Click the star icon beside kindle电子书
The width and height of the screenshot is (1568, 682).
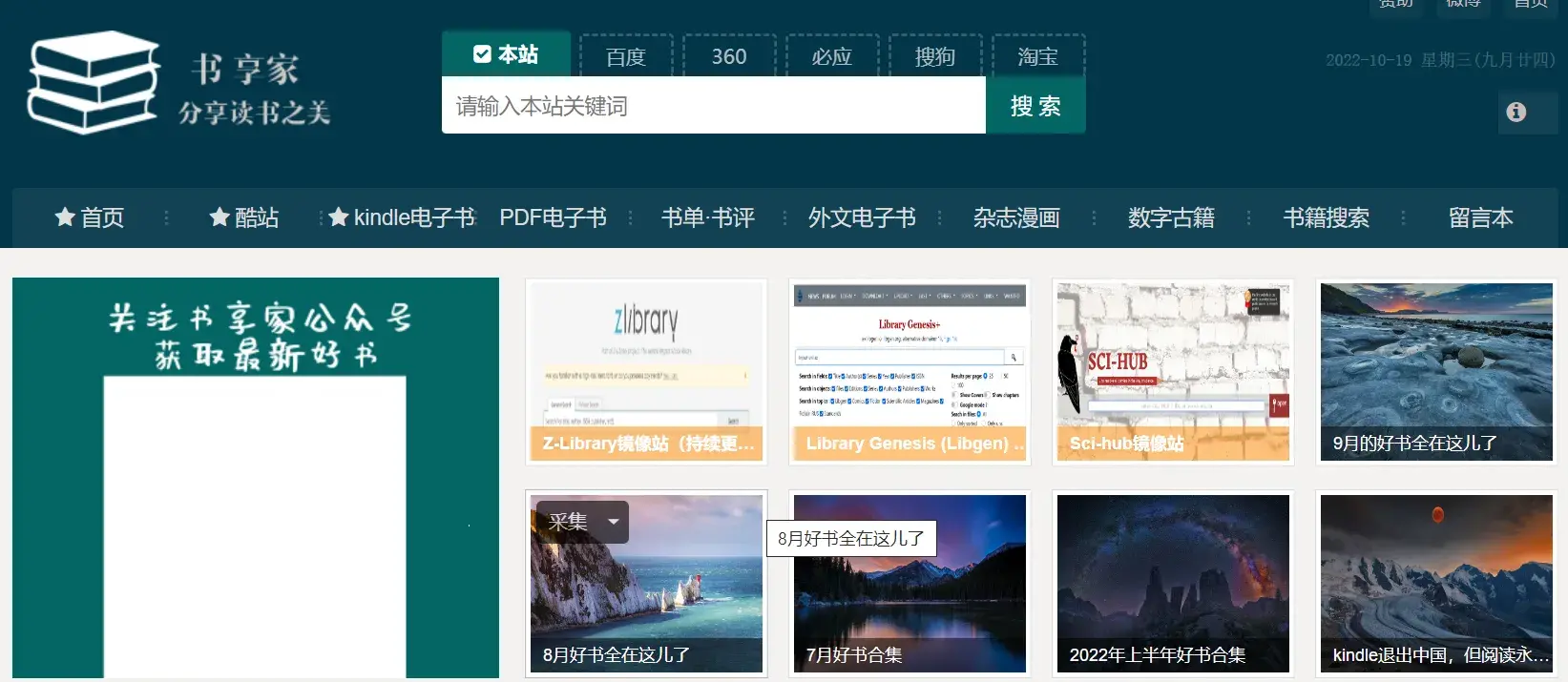pos(339,217)
